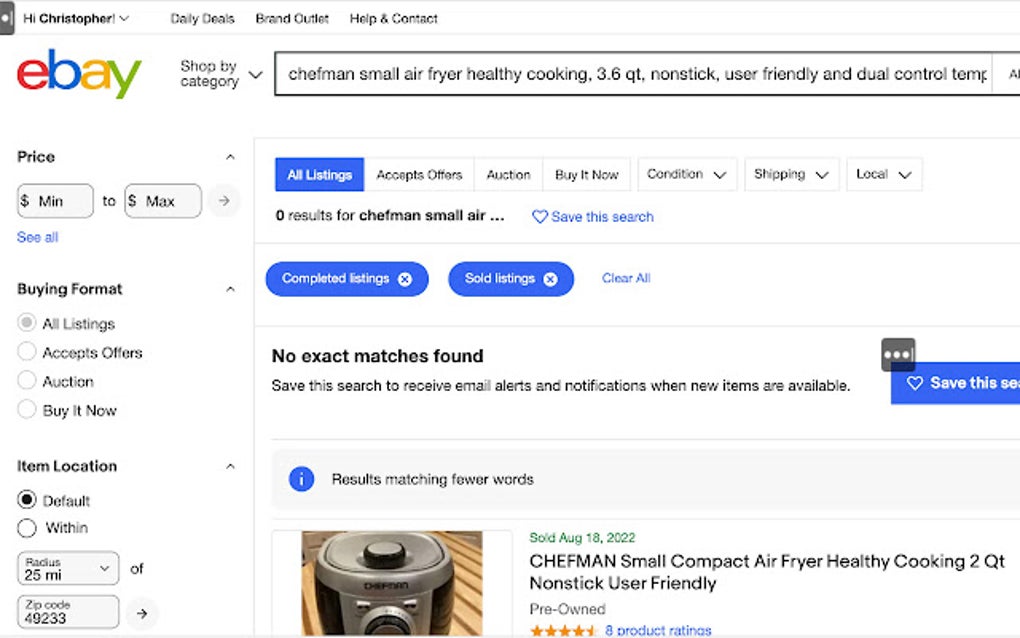Screen dimensions: 1020x638
Task: Click the arrow to apply the price range
Action: coord(224,200)
